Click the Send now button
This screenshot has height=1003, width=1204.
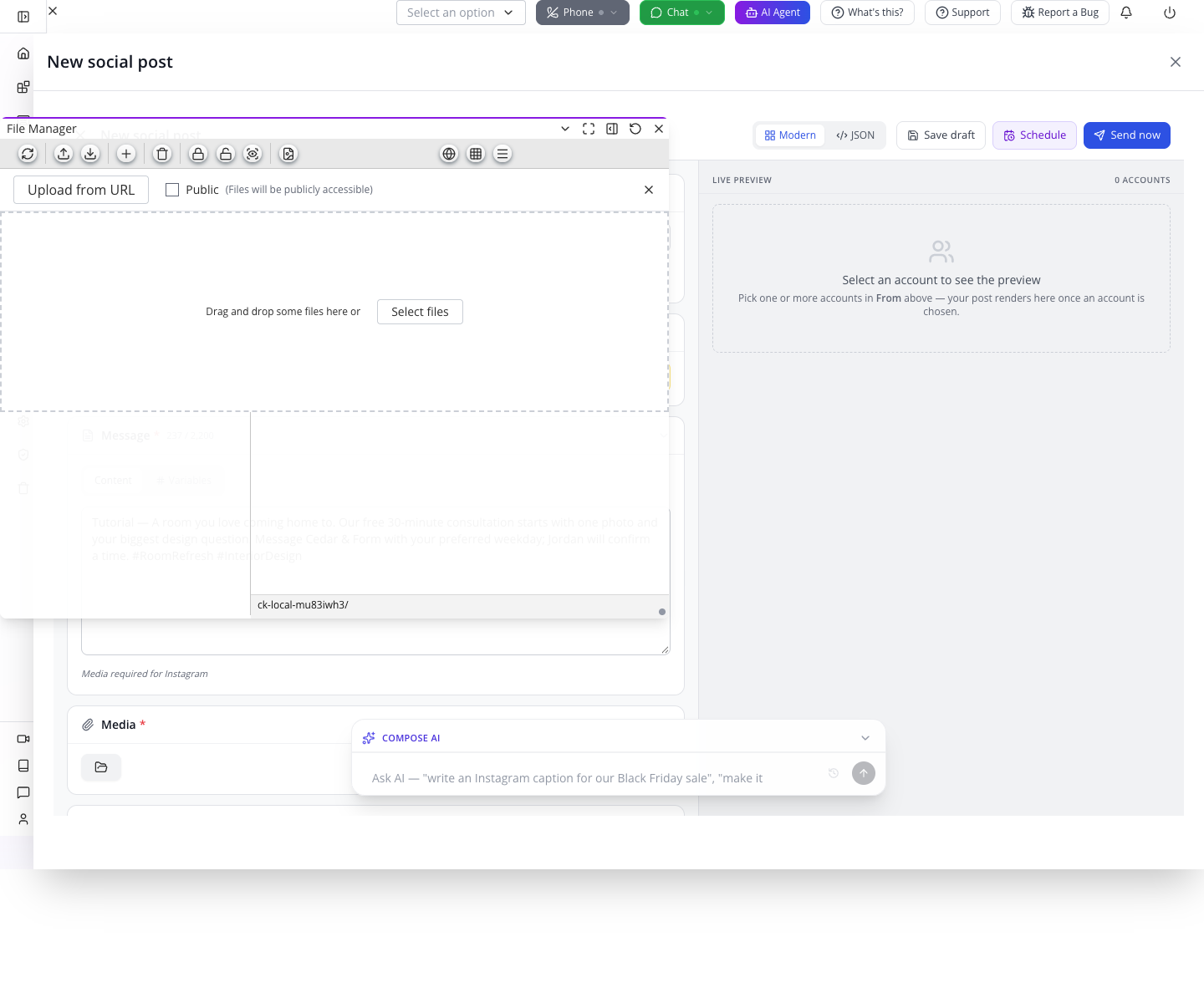pos(1127,135)
